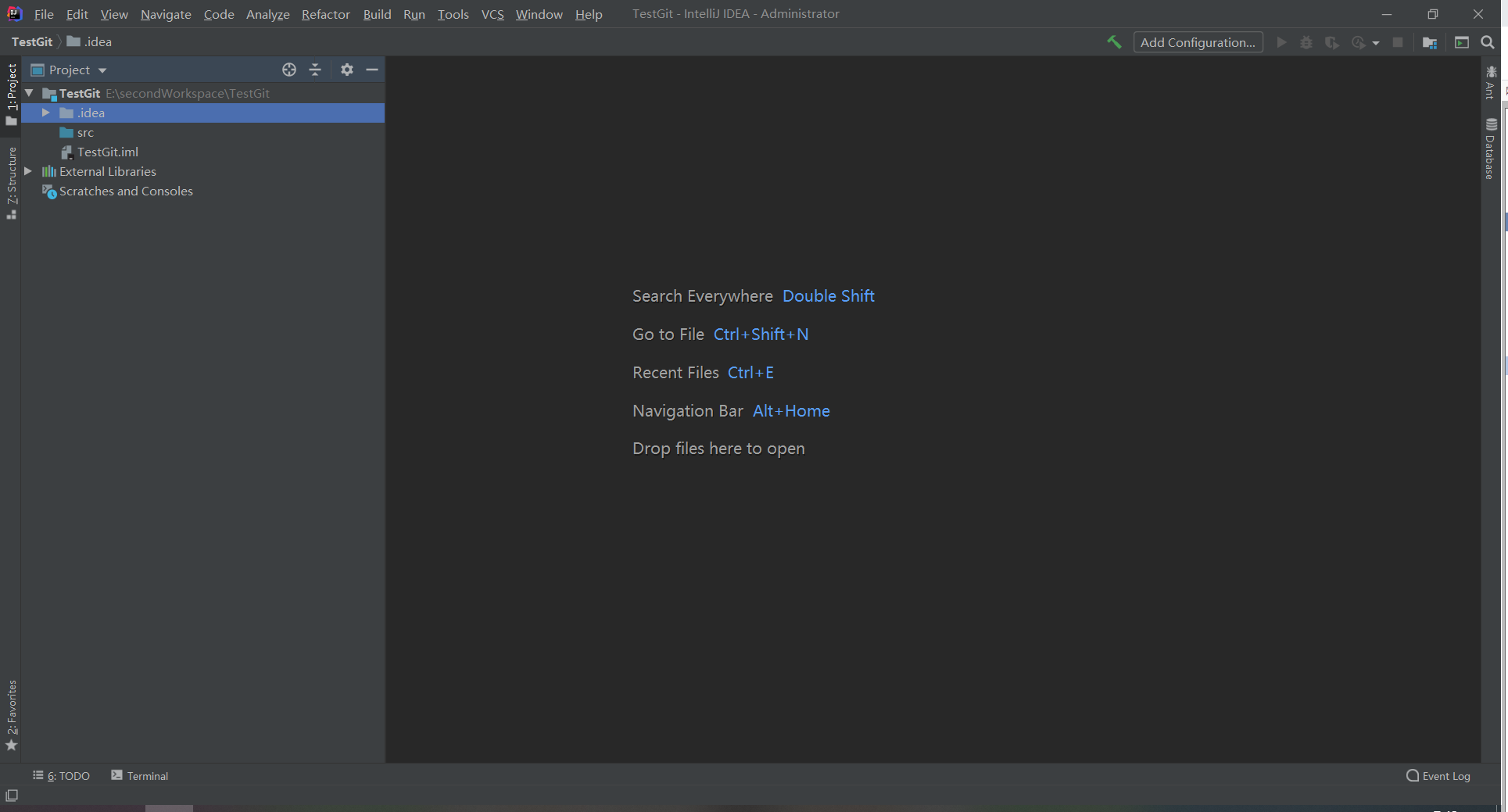Expand External Libraries node
This screenshot has height=812, width=1508.
coord(28,171)
